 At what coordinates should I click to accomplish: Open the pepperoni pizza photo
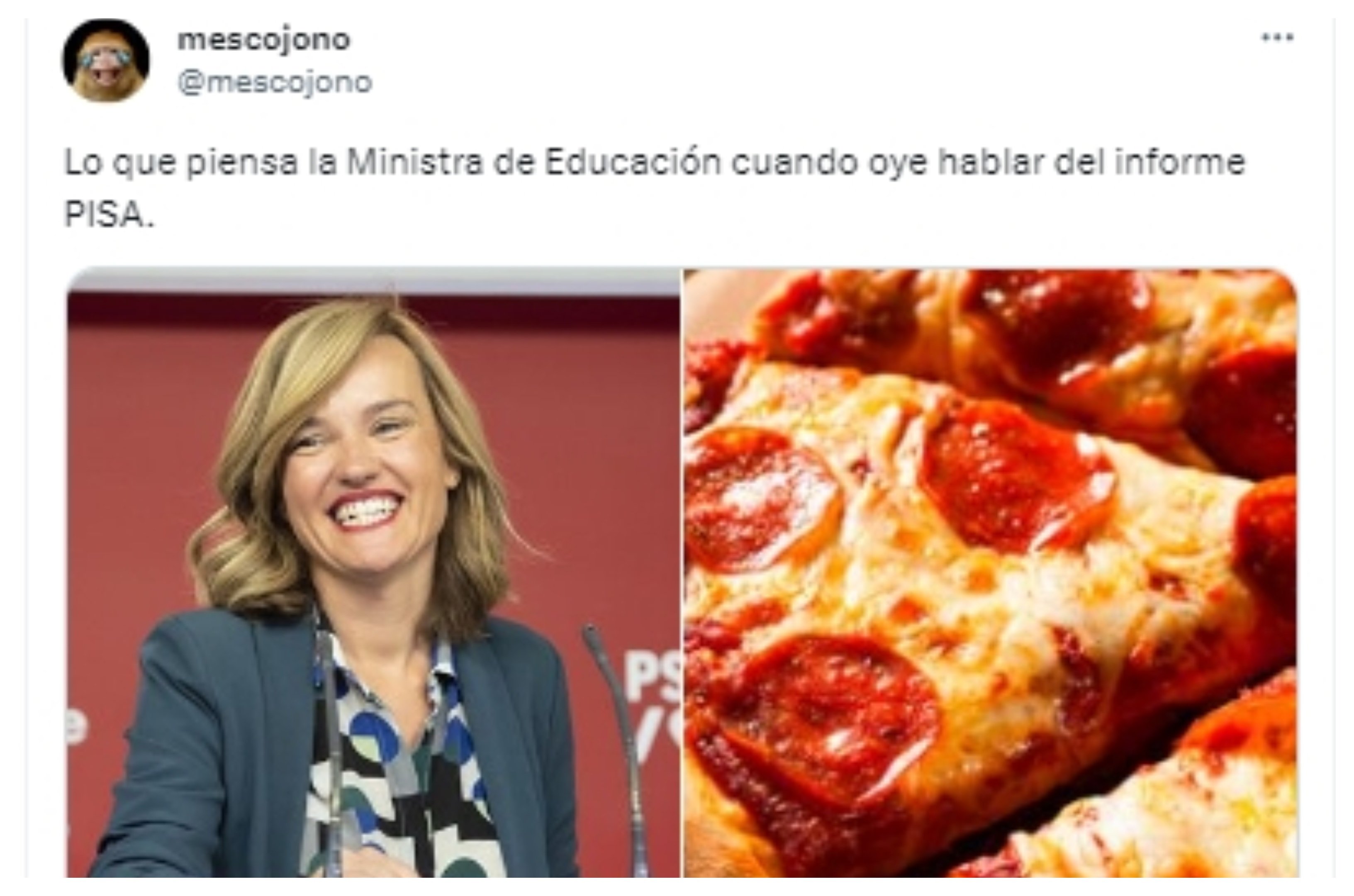click(991, 572)
